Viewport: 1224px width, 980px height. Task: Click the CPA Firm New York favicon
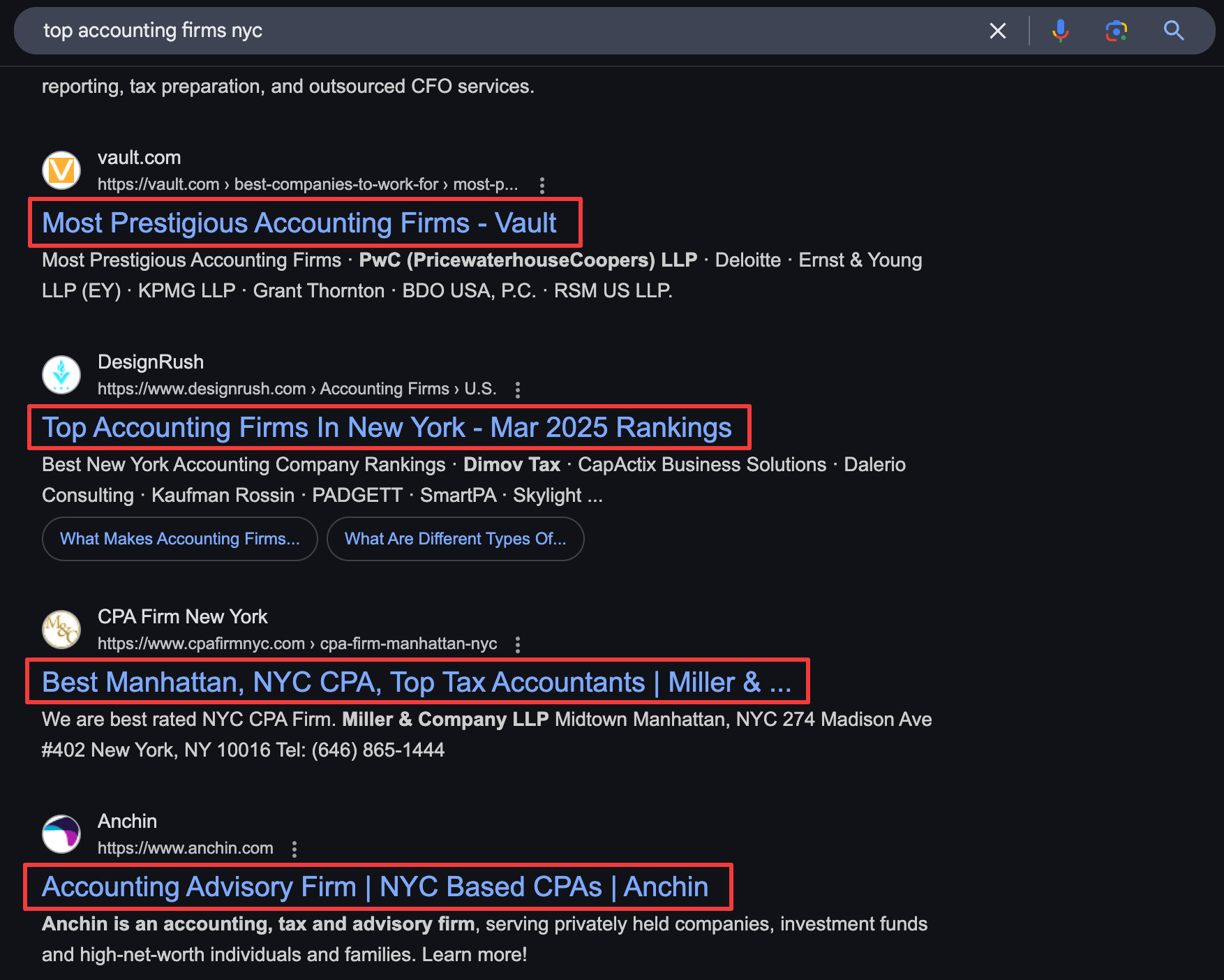click(x=61, y=630)
